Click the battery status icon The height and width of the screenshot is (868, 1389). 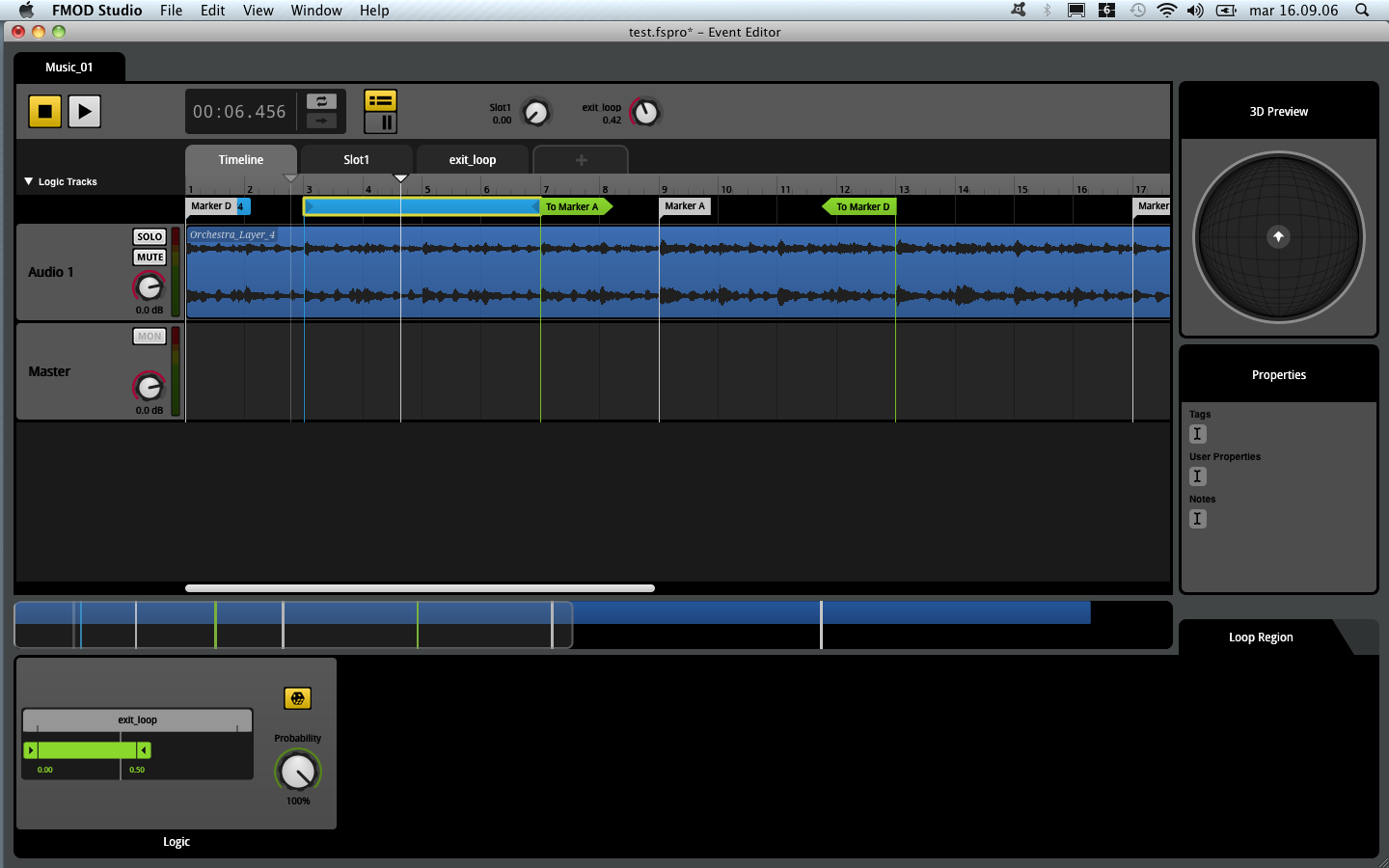tap(1226, 11)
